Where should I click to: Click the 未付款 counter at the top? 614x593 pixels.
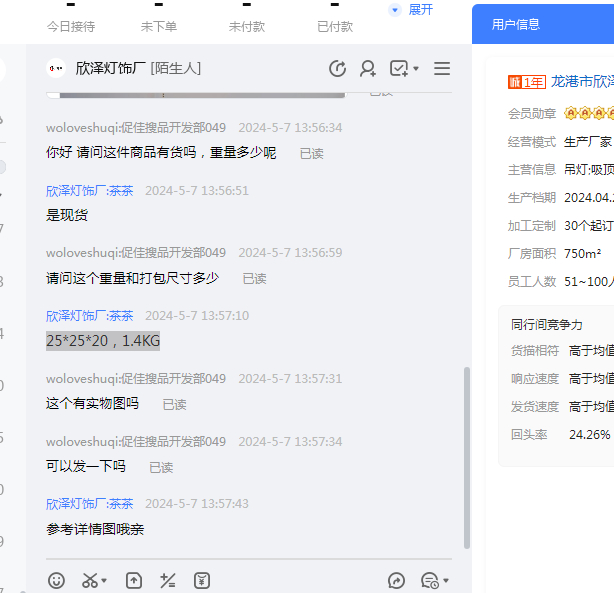point(247,27)
